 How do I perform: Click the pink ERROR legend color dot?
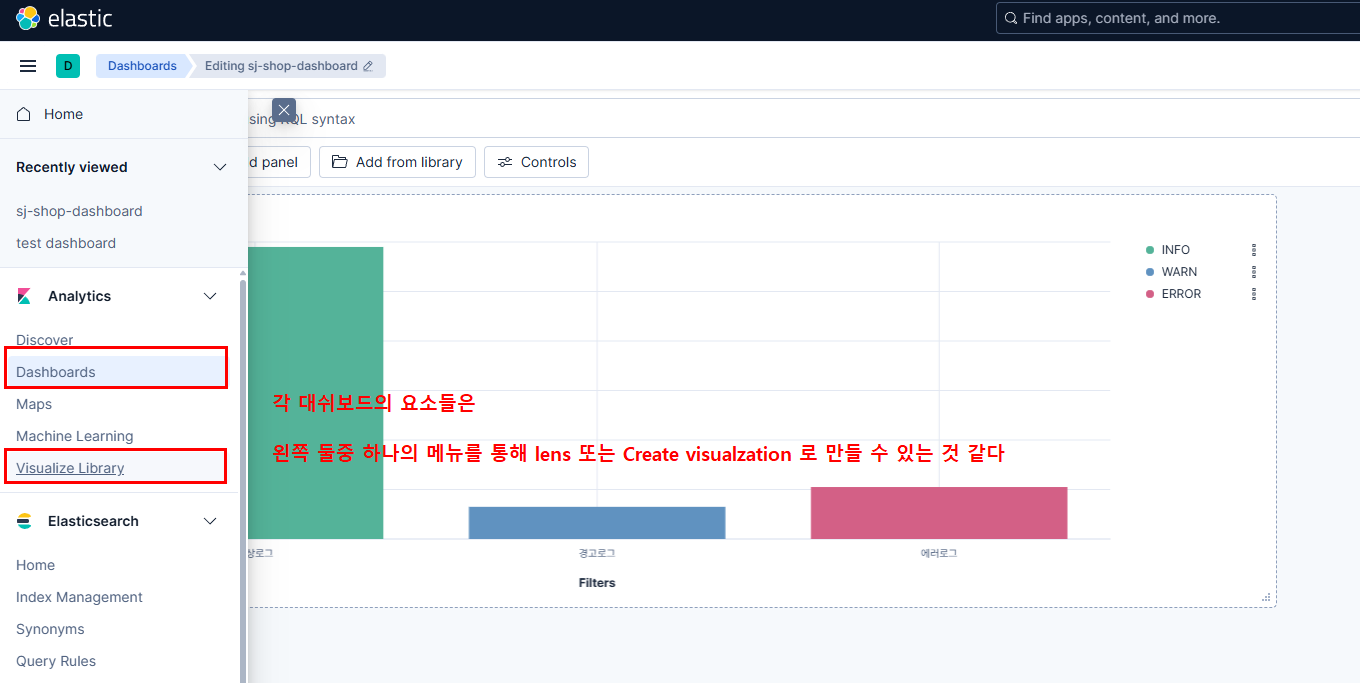click(x=1150, y=294)
